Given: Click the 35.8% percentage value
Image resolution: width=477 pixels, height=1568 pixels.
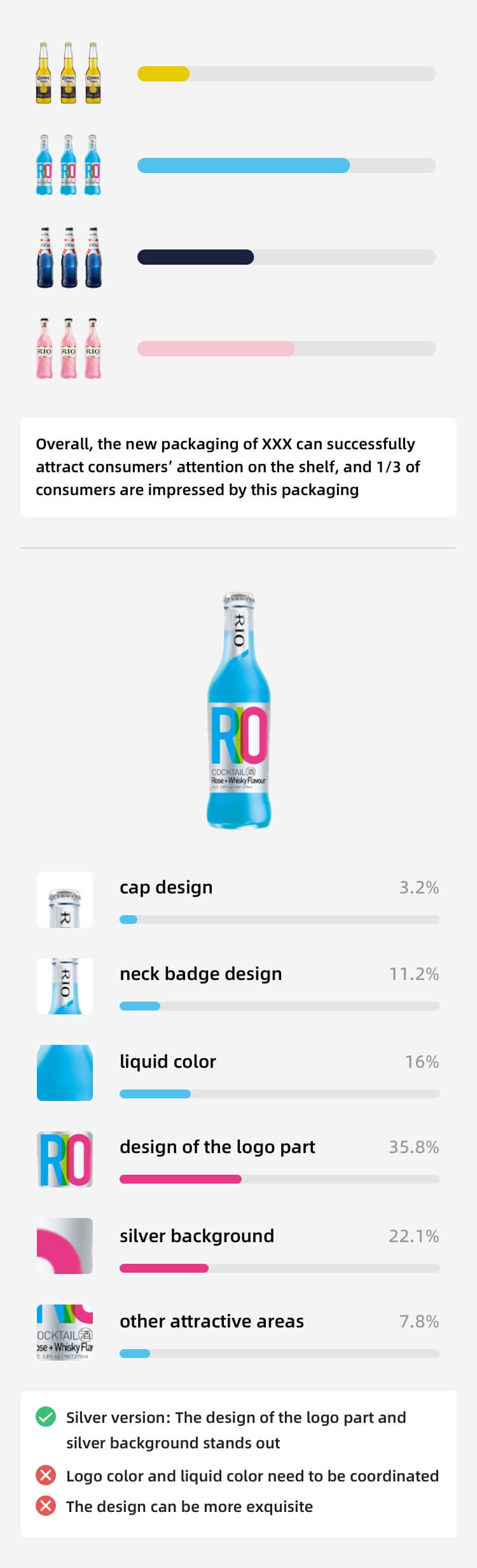Looking at the screenshot, I should click(414, 1147).
